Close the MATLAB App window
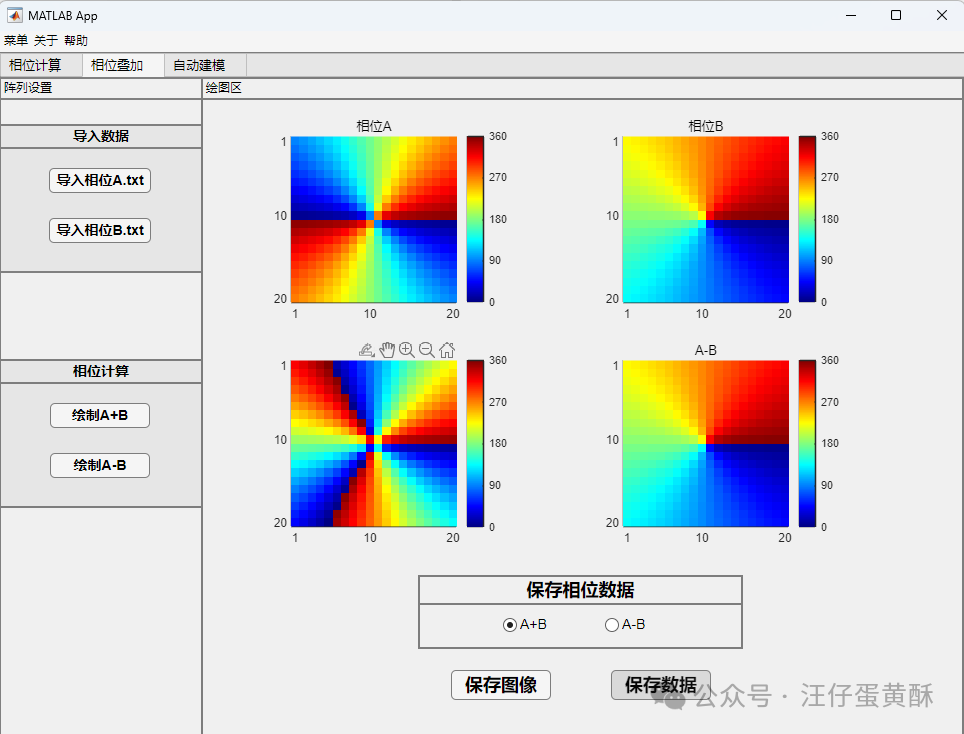 941,15
